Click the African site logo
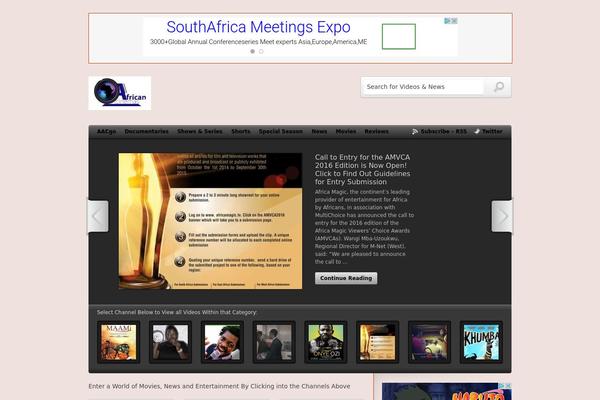Screen dimensions: 600x400 click(x=119, y=93)
